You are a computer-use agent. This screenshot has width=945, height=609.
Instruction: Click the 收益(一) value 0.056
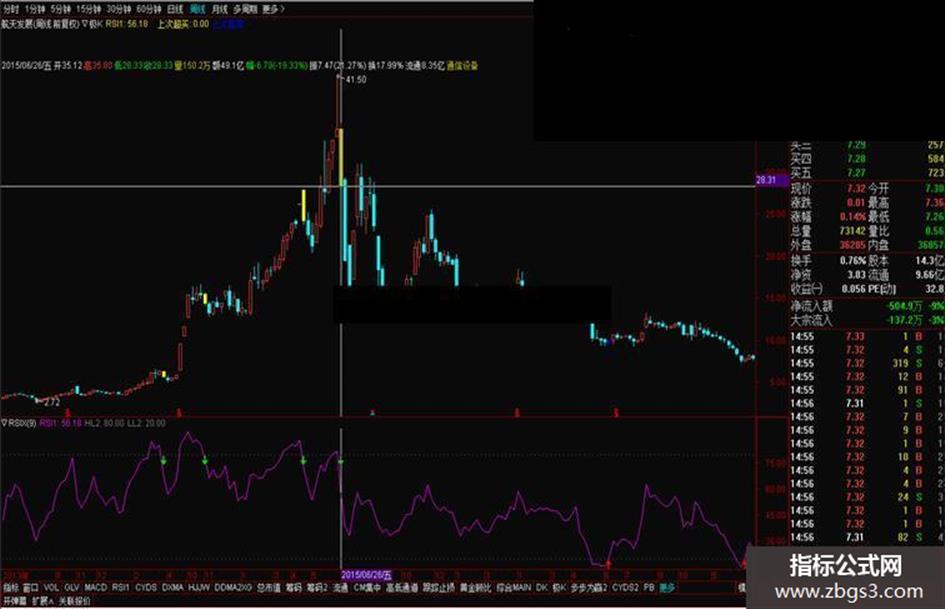pos(853,289)
